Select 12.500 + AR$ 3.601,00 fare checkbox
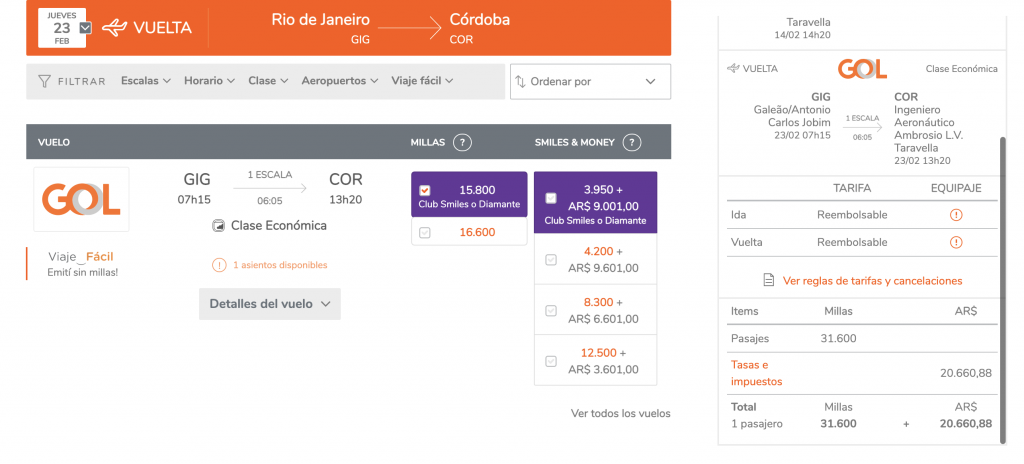 tap(551, 361)
